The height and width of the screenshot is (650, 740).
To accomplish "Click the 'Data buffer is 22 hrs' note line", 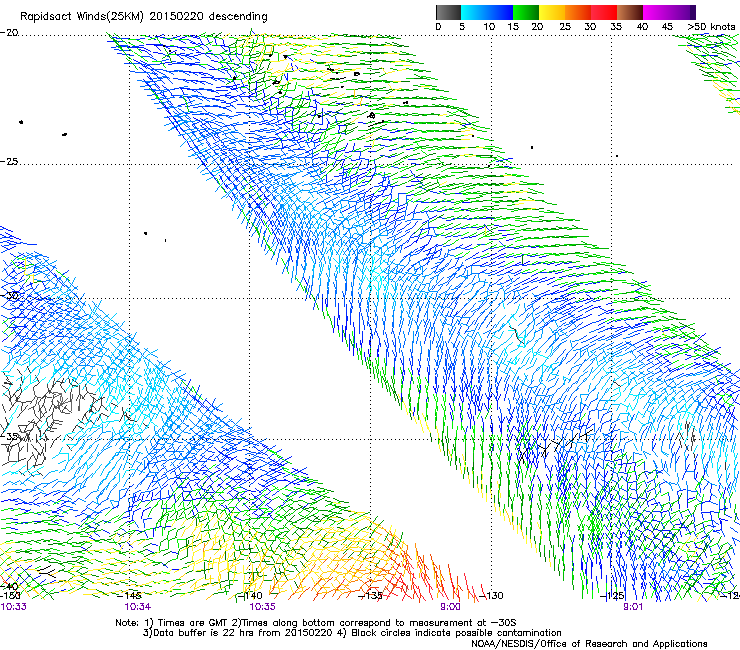I will [x=352, y=633].
